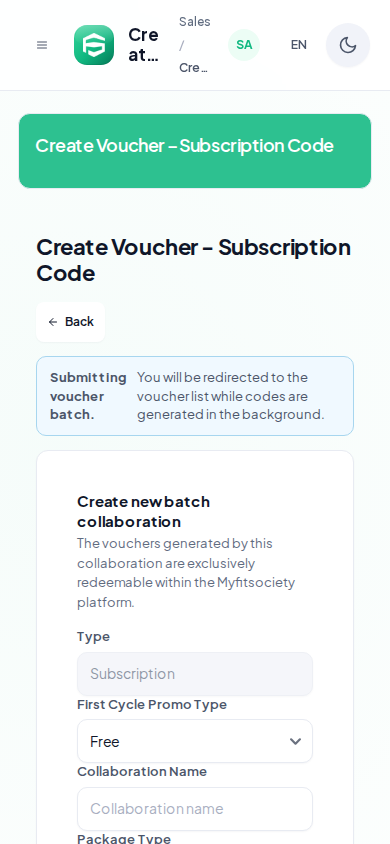This screenshot has height=844, width=390.
Task: Open the First Cycle Promo Type dropdown
Action: coord(195,741)
